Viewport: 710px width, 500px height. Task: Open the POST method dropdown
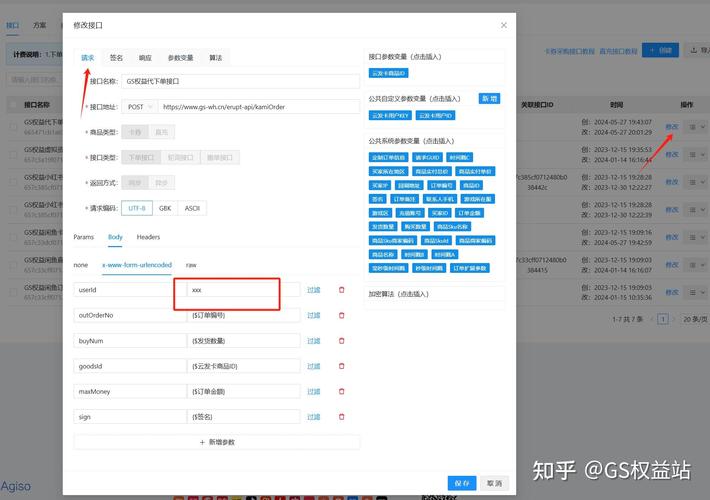tap(137, 107)
